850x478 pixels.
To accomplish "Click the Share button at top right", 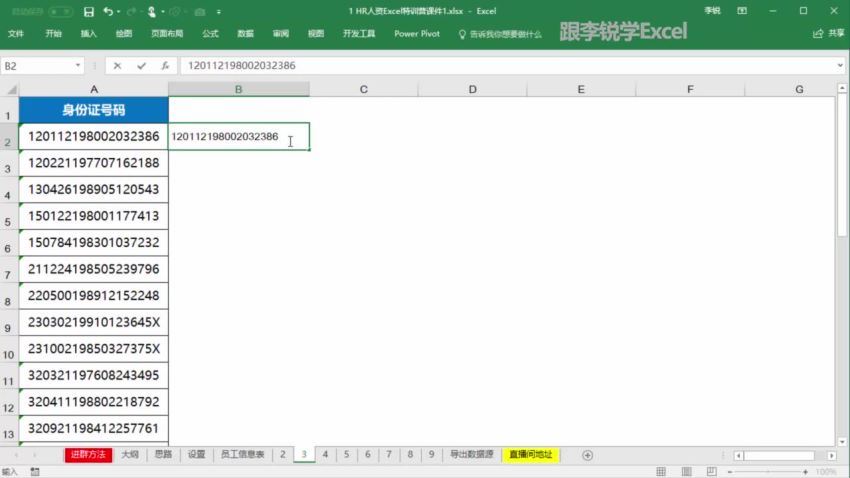I will (x=829, y=34).
